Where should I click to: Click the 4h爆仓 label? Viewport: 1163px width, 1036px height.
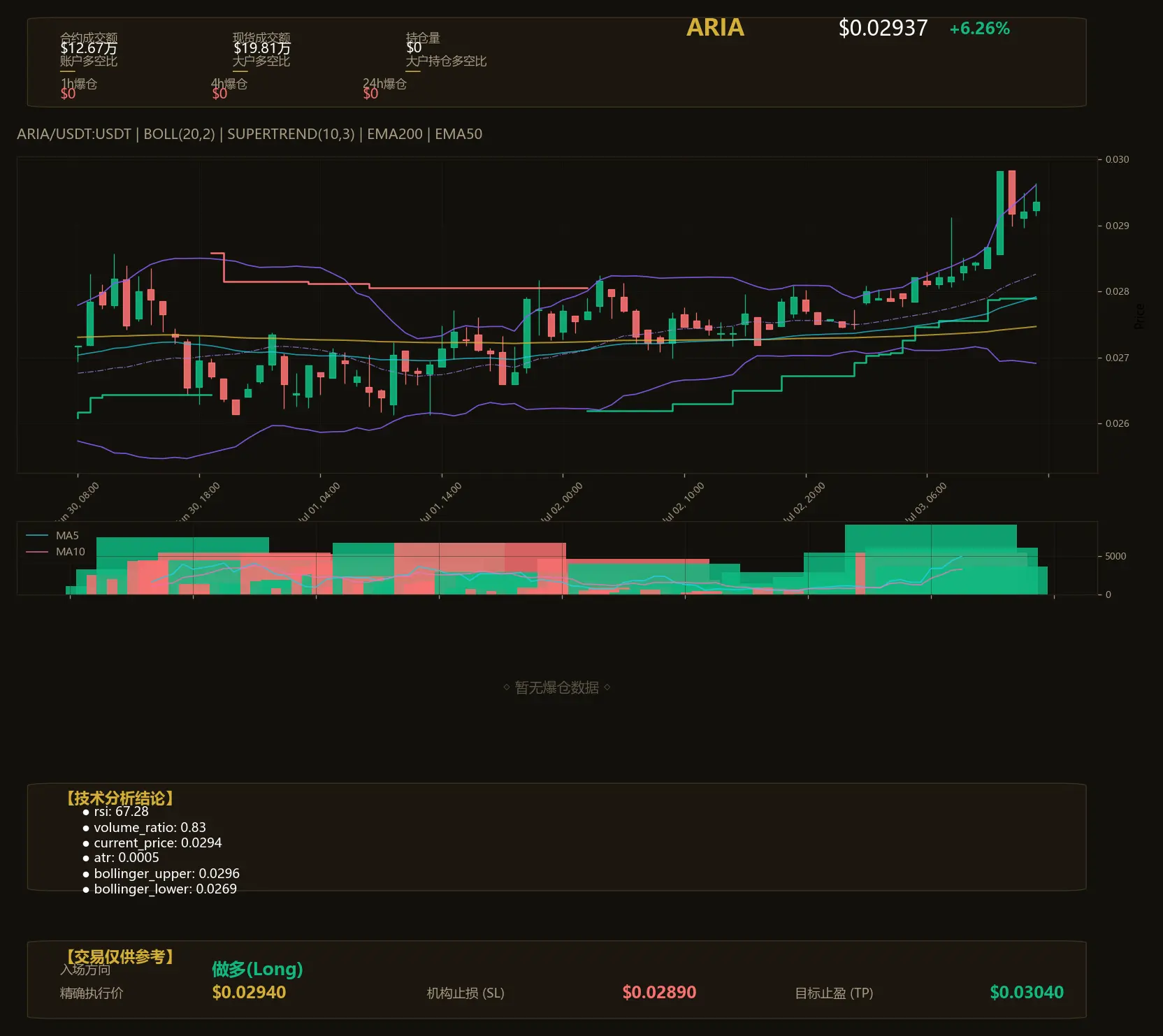[229, 84]
